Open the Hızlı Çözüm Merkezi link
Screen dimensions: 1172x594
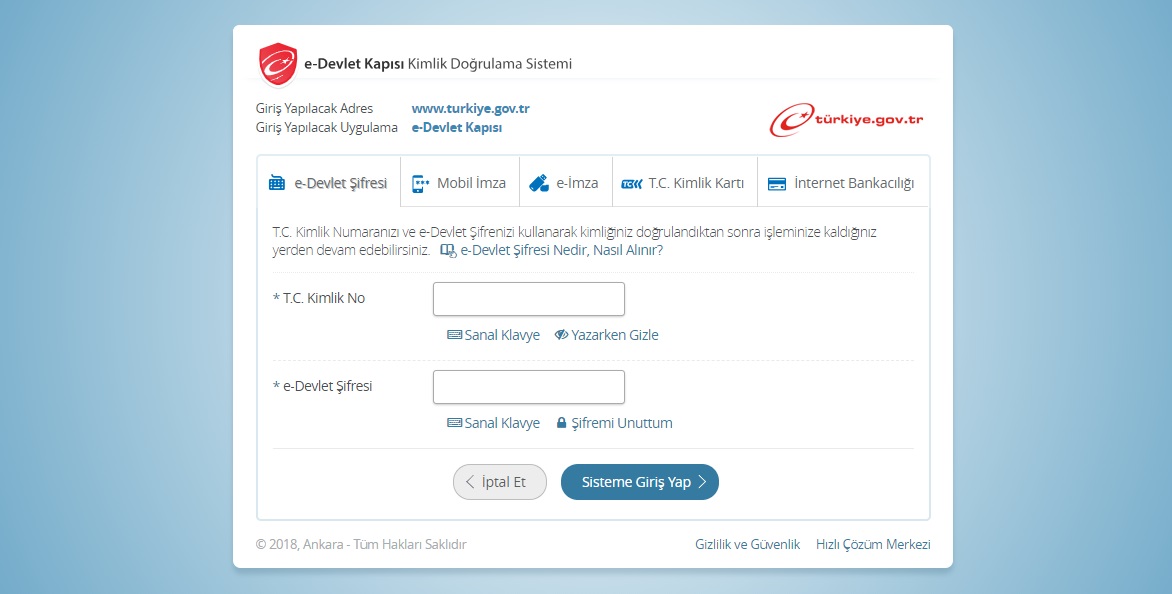[x=873, y=545]
